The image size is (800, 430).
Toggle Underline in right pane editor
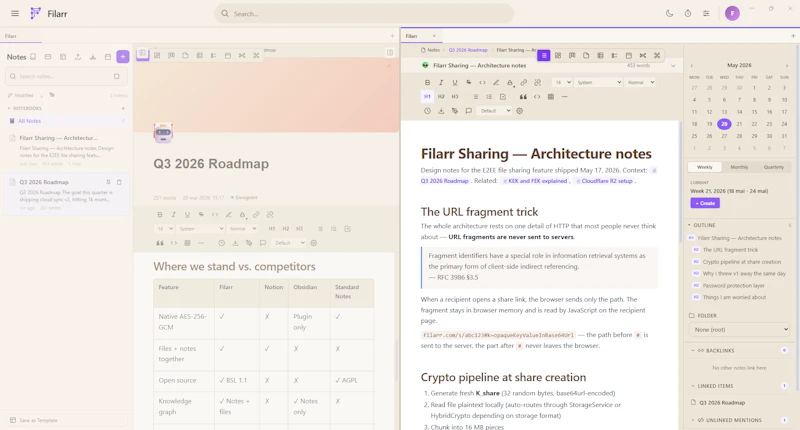point(455,82)
